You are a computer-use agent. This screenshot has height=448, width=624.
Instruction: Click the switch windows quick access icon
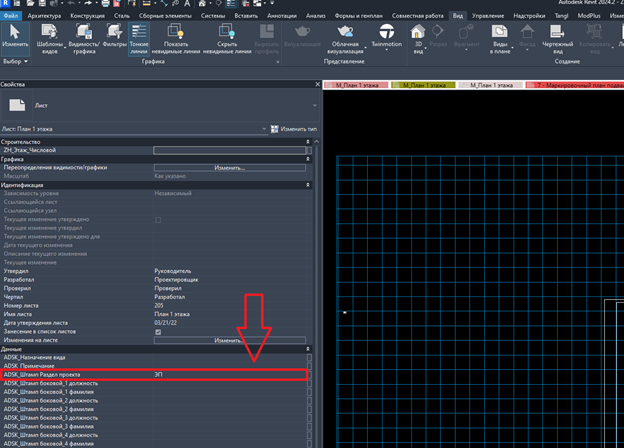coord(257,4)
